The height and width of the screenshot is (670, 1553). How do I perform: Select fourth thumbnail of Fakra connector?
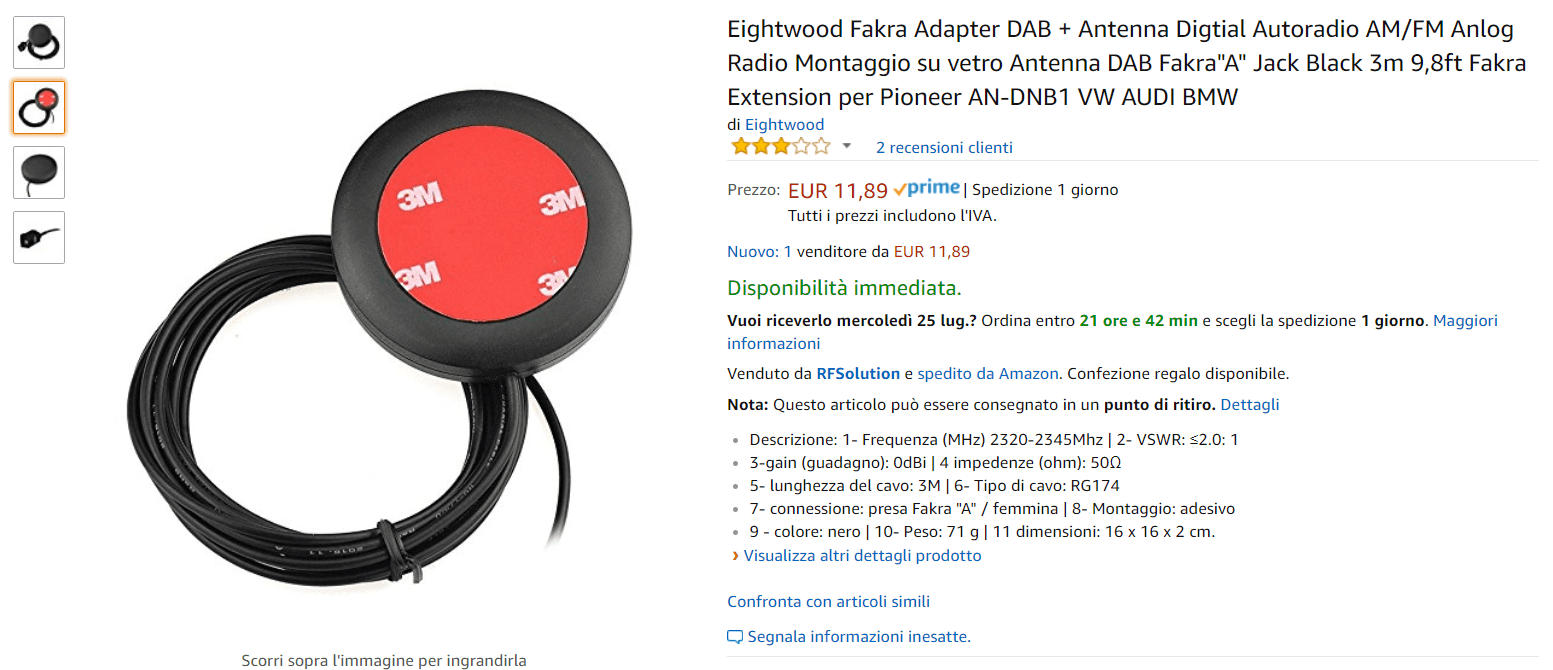point(39,237)
